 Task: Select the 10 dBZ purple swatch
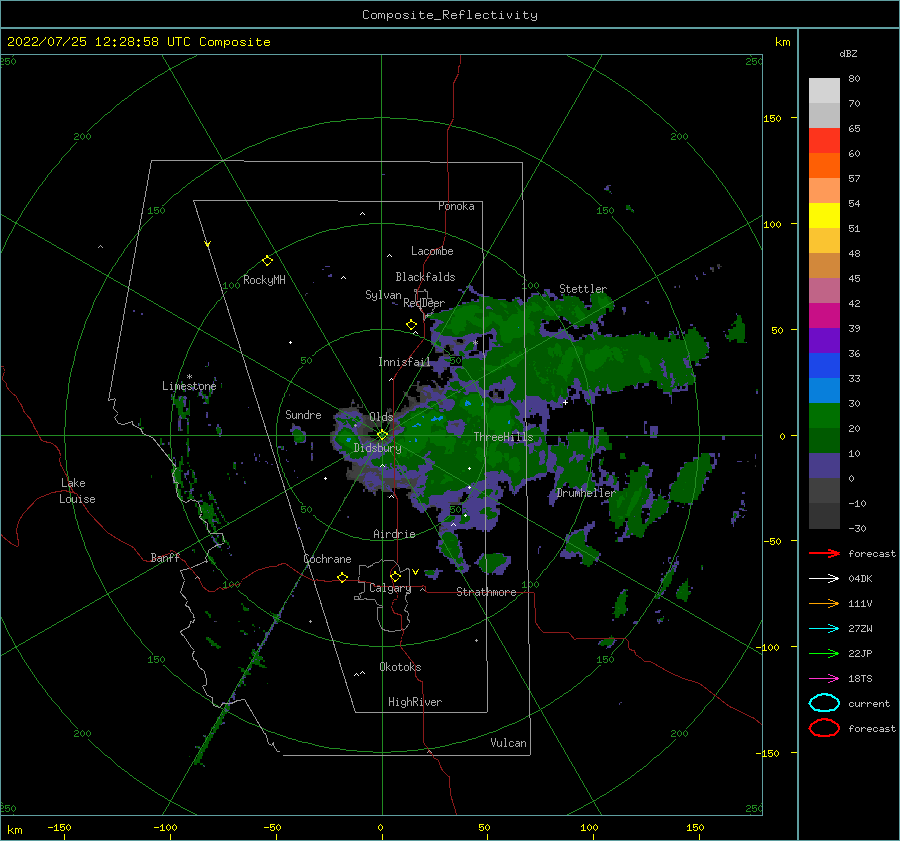click(x=824, y=466)
